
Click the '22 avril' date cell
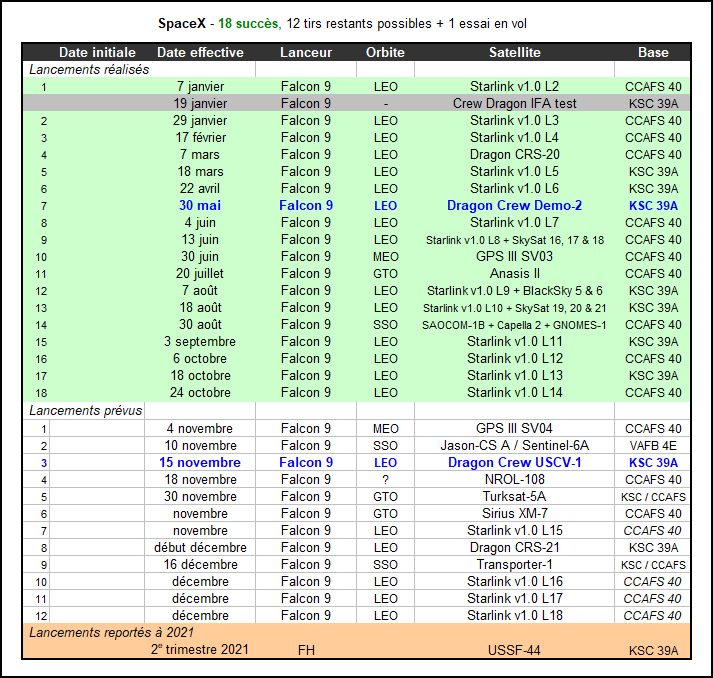coord(200,188)
